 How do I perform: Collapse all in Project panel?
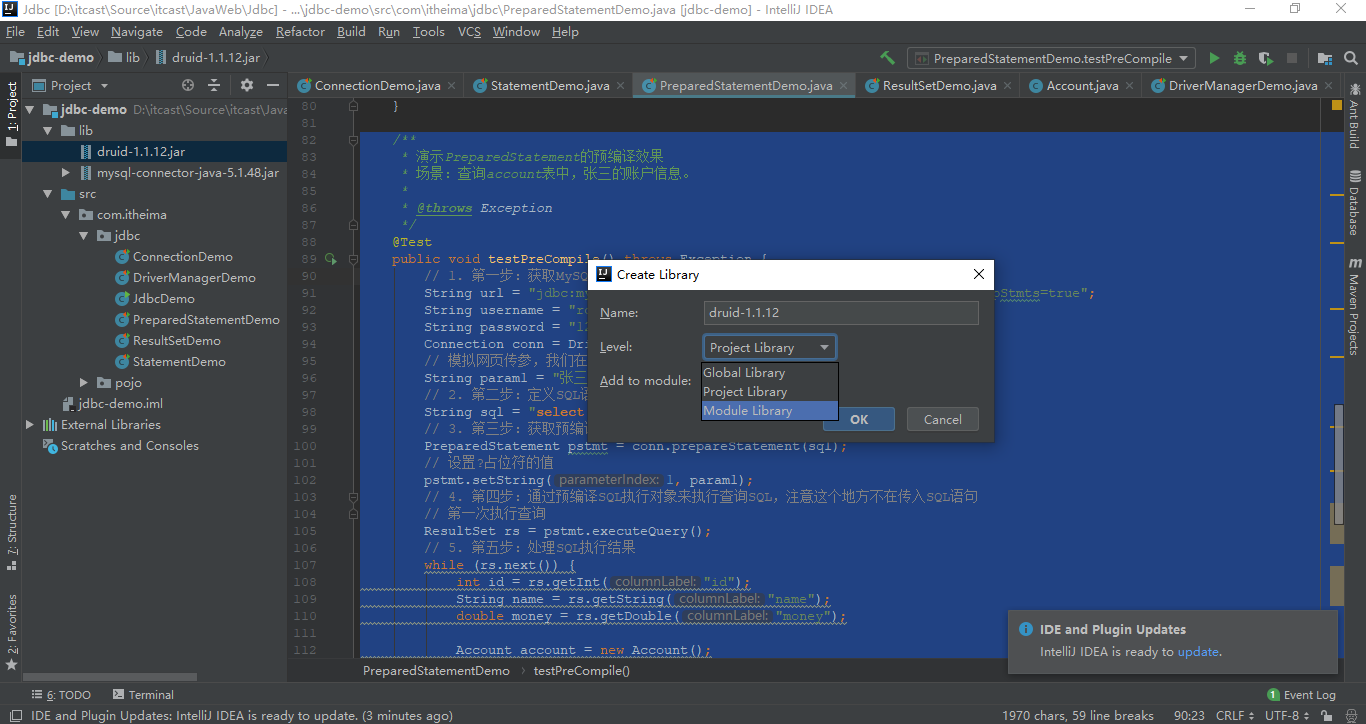coord(214,86)
